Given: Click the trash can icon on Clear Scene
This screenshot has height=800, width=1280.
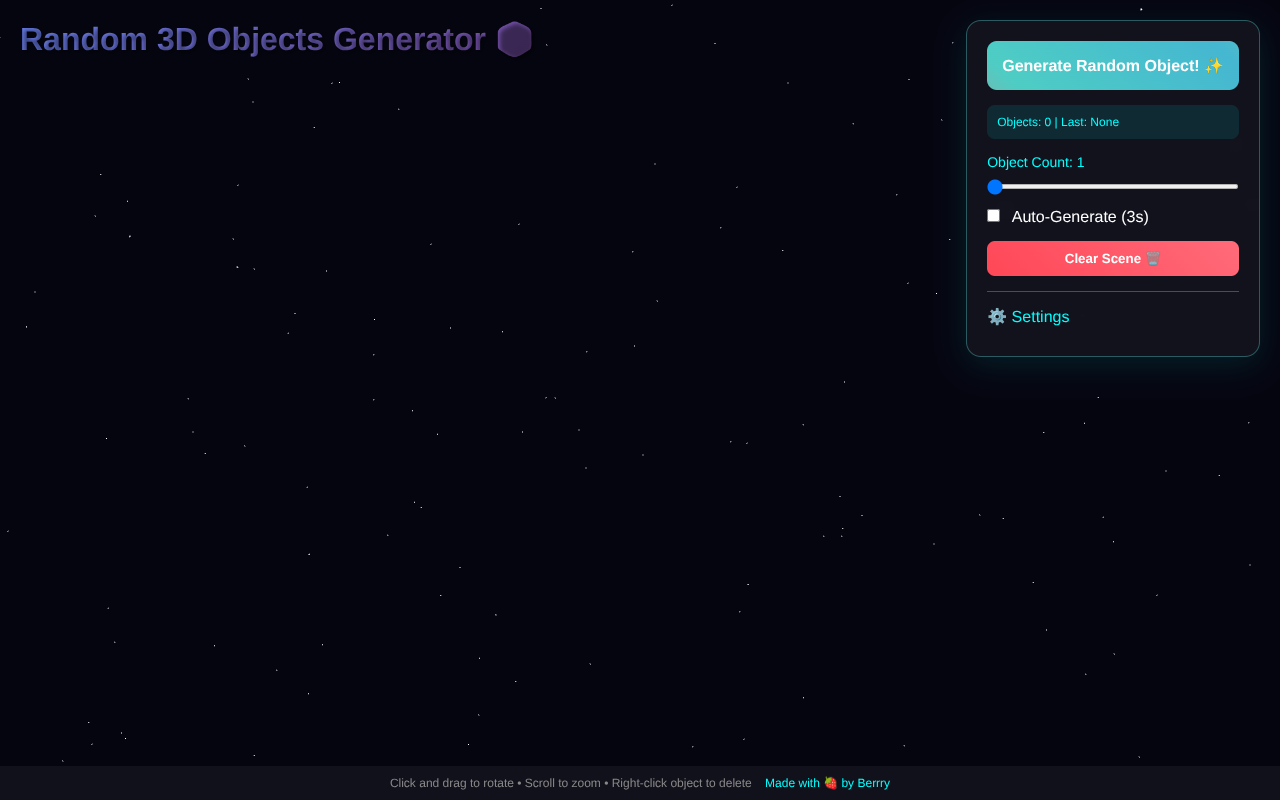Looking at the screenshot, I should (1152, 258).
